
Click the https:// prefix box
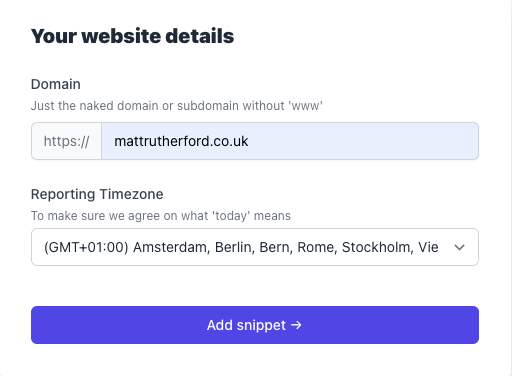[66, 141]
